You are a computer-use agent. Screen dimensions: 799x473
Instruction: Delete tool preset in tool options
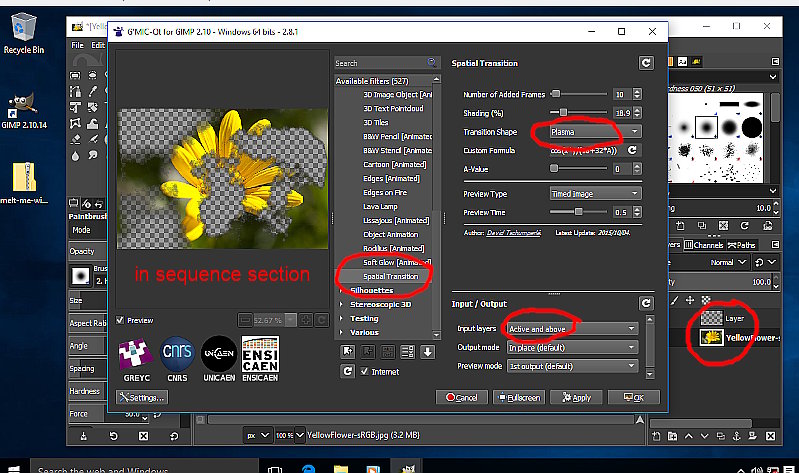144,436
